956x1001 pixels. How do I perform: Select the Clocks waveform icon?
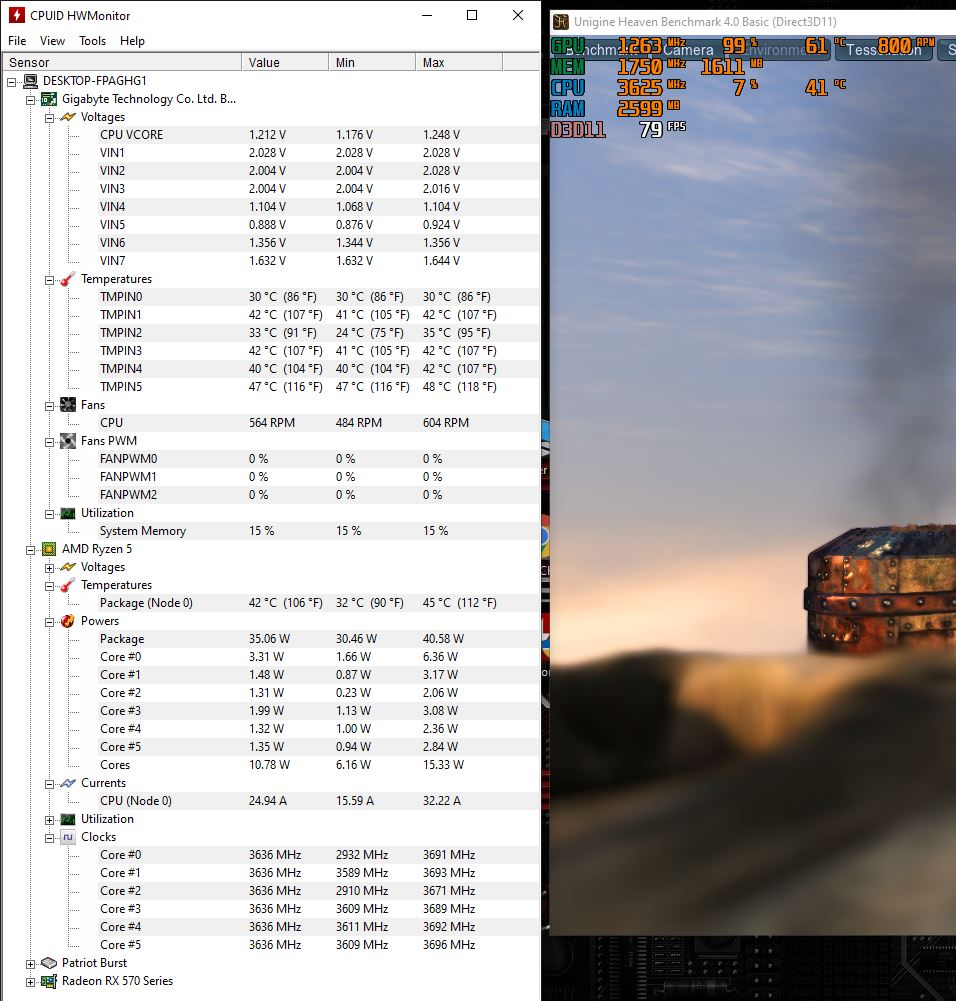pyautogui.click(x=67, y=836)
